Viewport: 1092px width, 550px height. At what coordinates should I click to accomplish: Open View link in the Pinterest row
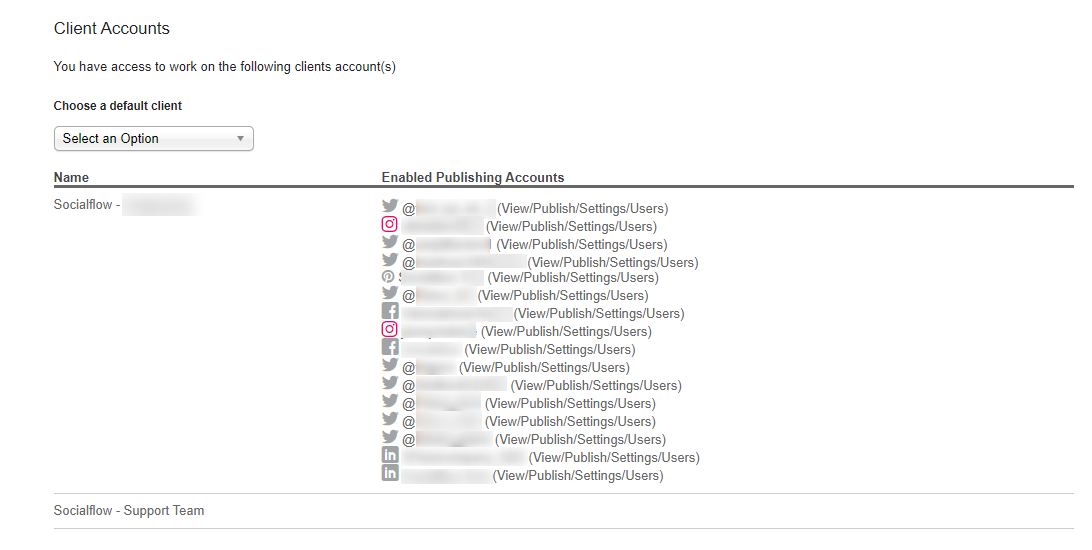coord(504,278)
